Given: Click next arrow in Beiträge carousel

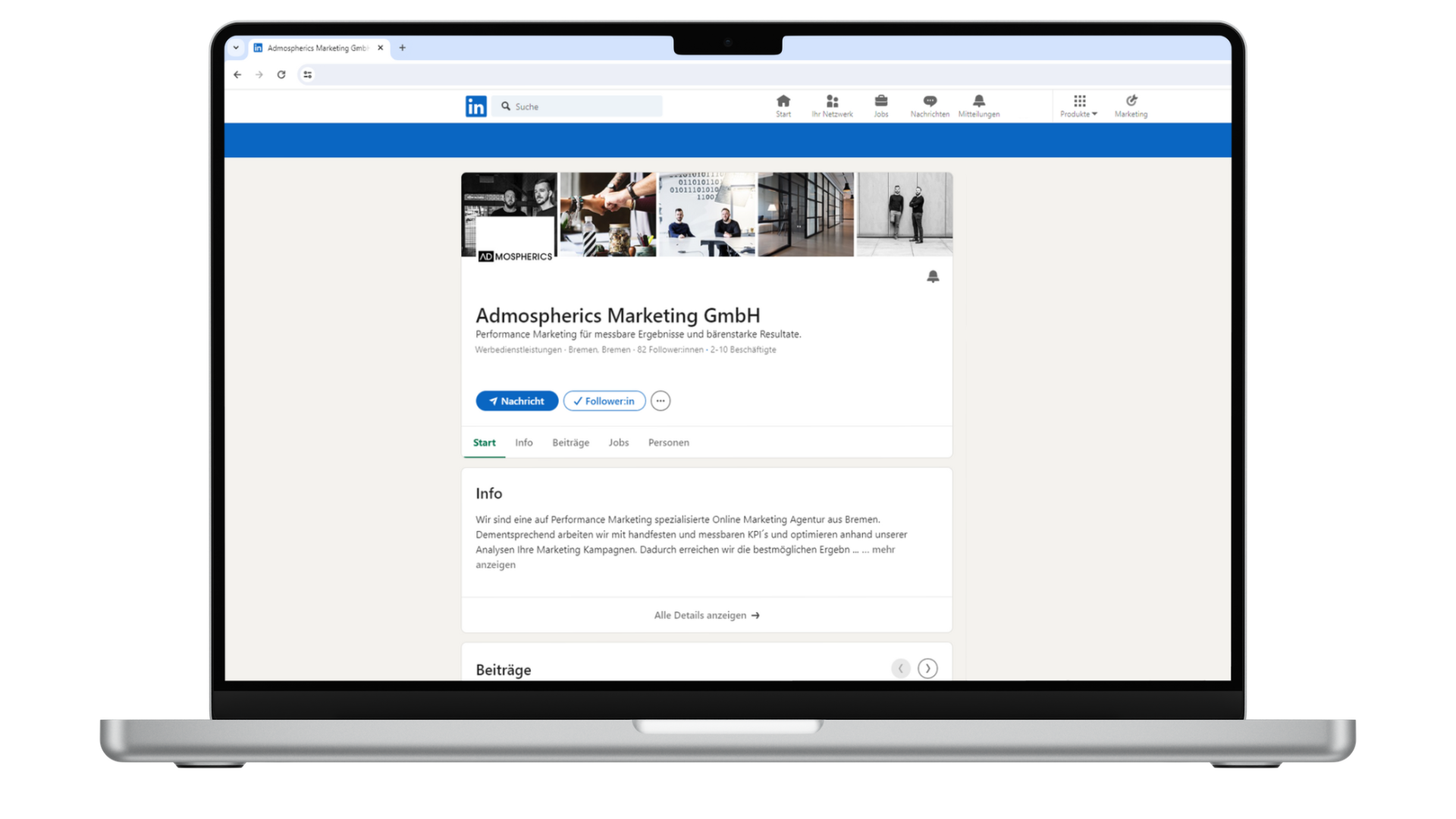Looking at the screenshot, I should tap(927, 668).
